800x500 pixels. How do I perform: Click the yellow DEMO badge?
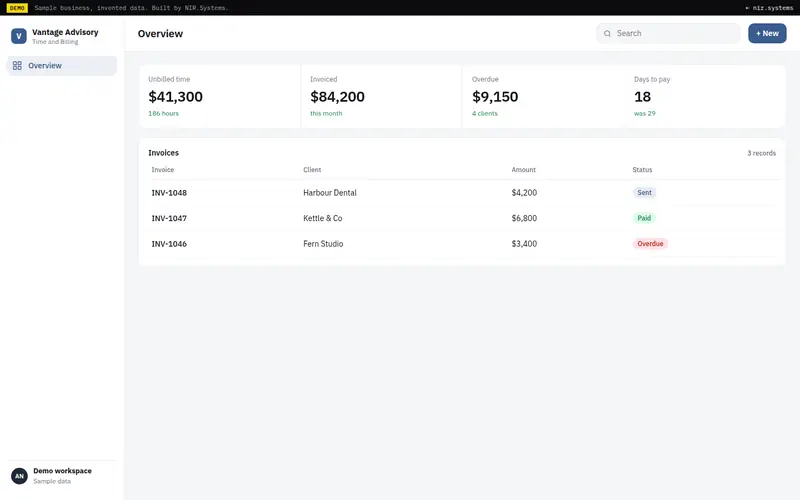coord(17,8)
